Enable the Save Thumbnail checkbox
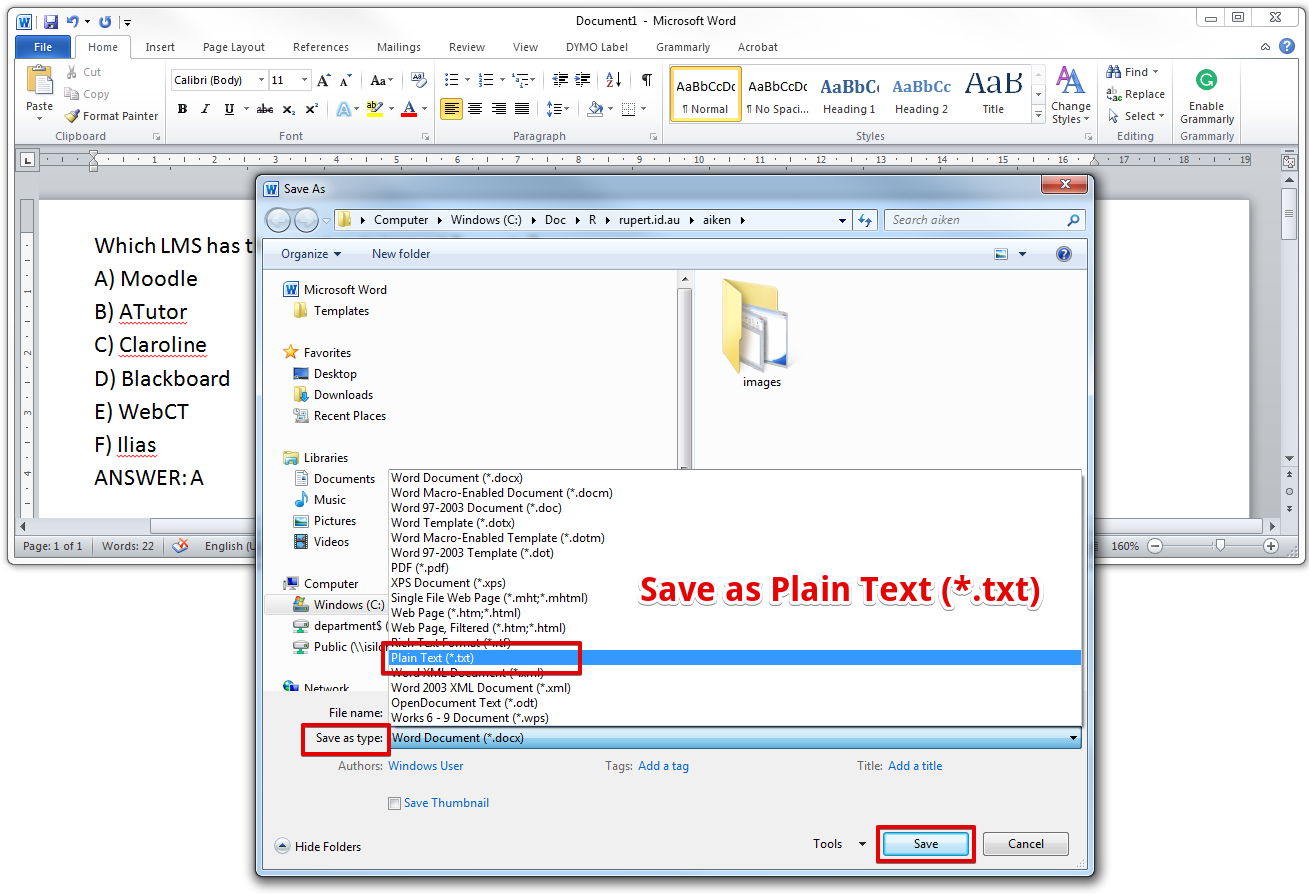This screenshot has height=894, width=1309. point(395,803)
